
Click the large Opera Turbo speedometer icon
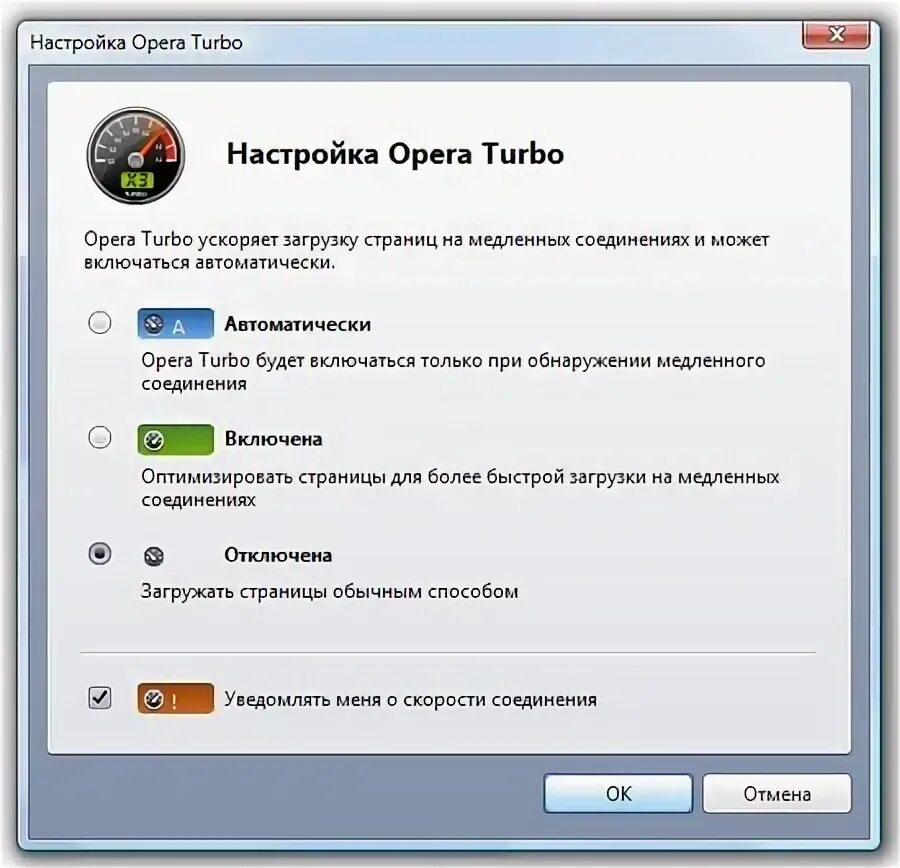click(x=135, y=156)
